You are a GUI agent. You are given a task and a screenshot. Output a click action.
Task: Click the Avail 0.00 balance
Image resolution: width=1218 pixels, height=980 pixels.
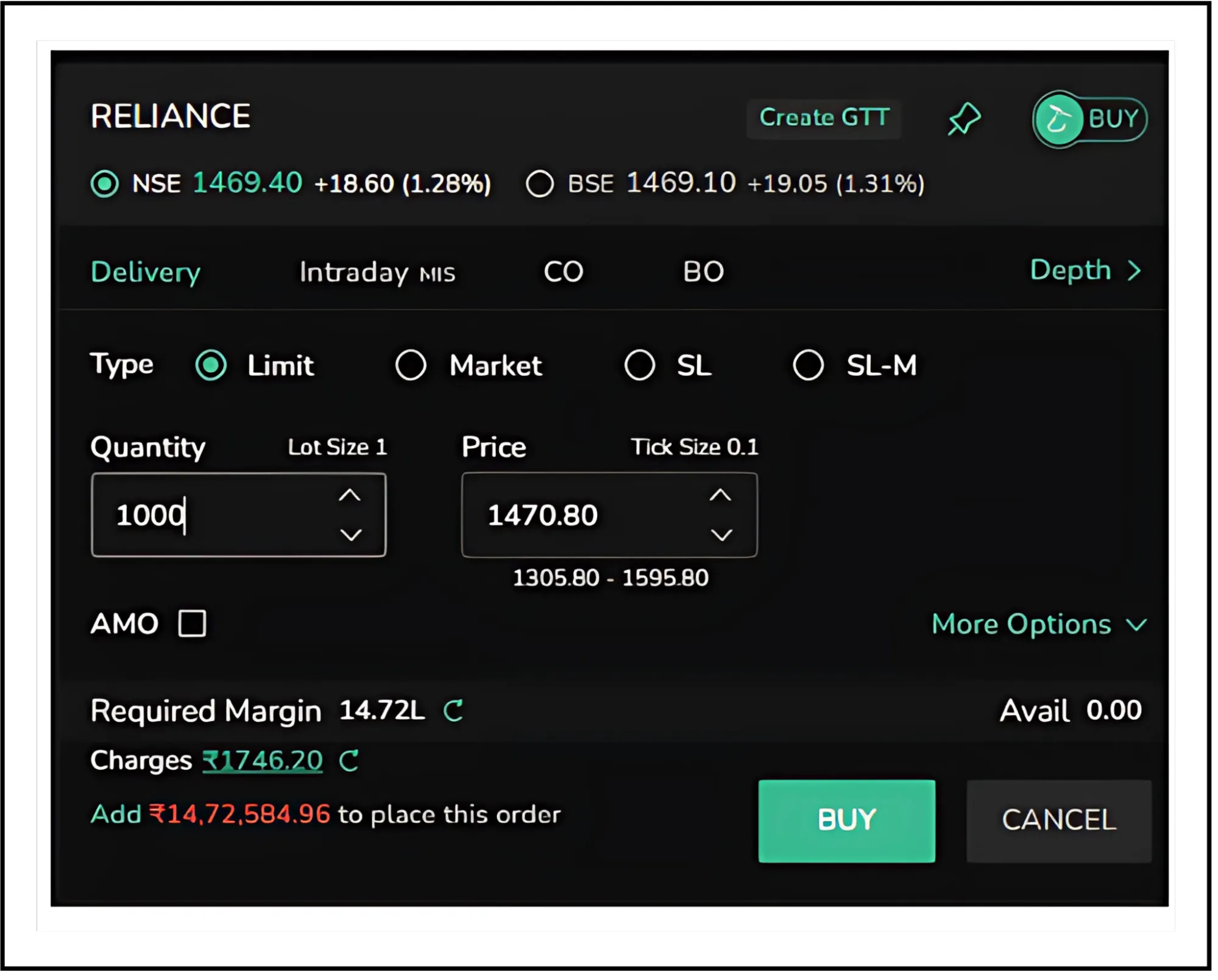[x=1071, y=710]
